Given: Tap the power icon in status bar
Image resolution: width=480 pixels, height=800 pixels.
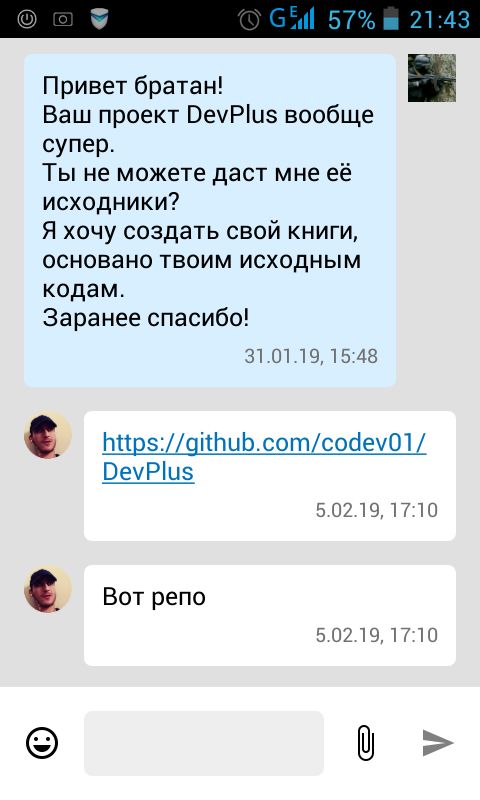Looking at the screenshot, I should (27, 19).
